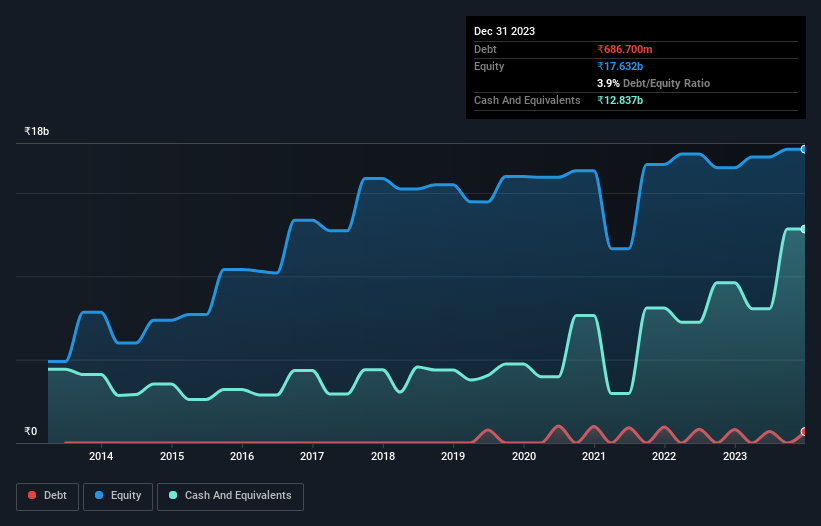The width and height of the screenshot is (821, 526).
Task: Click the 2015 x-axis label
Action: tap(172, 456)
